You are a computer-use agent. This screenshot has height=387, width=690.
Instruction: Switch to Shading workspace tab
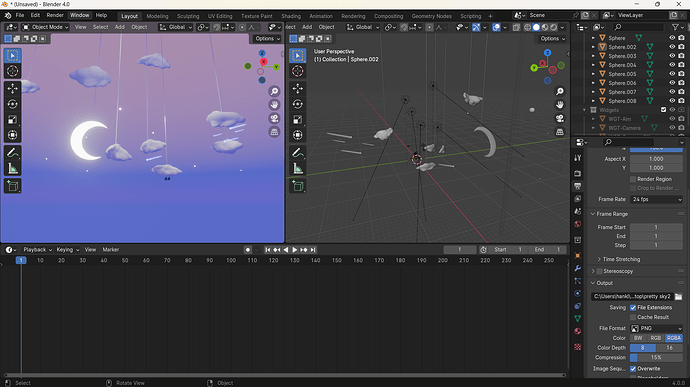291,16
